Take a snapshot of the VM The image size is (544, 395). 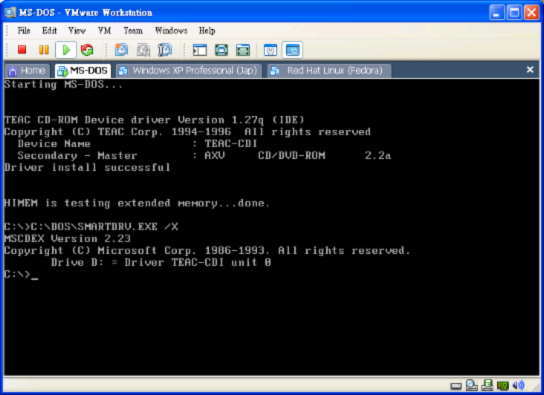pos(121,50)
